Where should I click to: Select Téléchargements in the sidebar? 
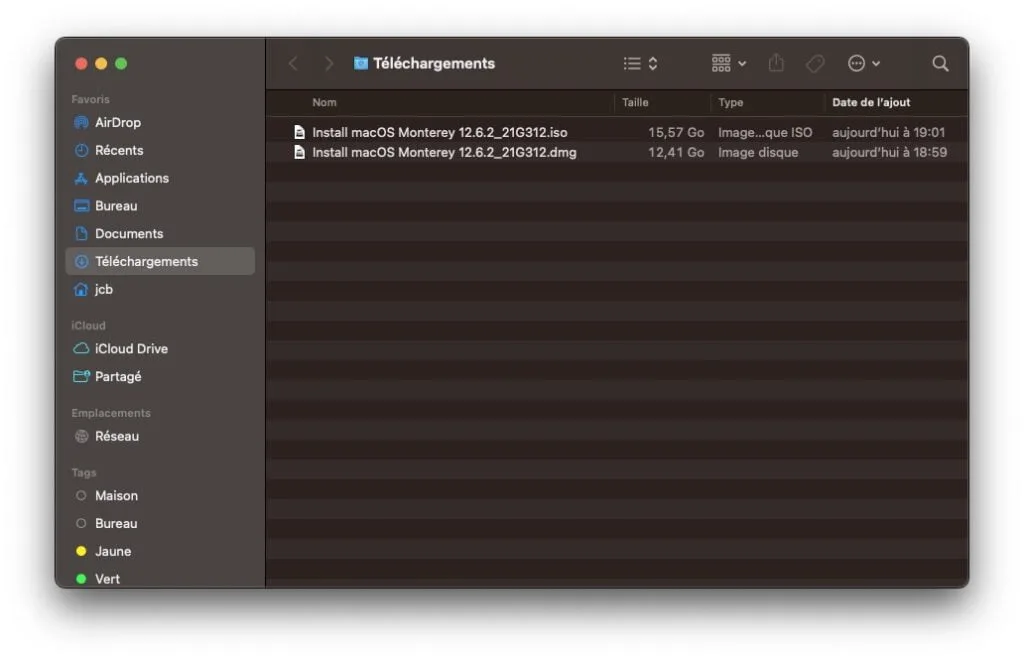click(160, 261)
